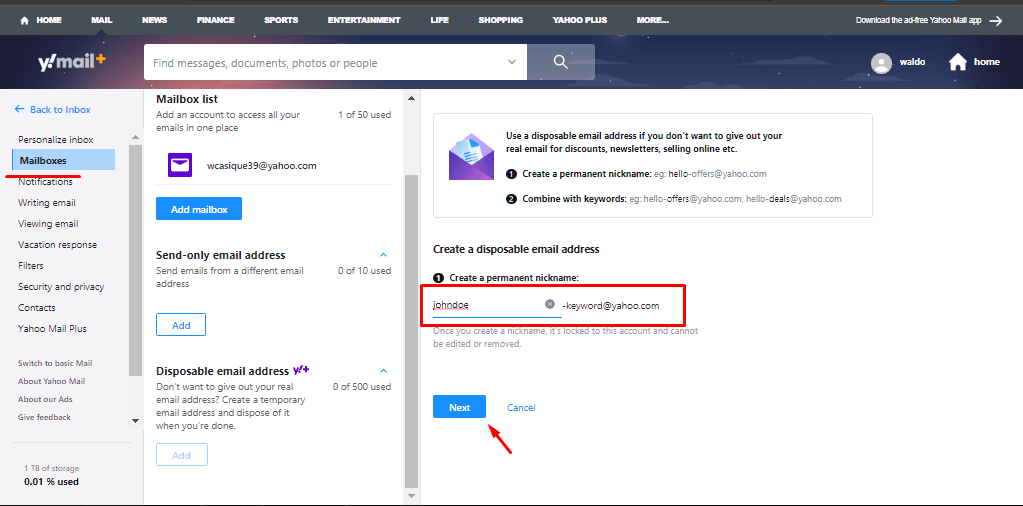Viewport: 1023px width, 506px height.
Task: Open the waldo profile avatar
Action: click(x=881, y=63)
